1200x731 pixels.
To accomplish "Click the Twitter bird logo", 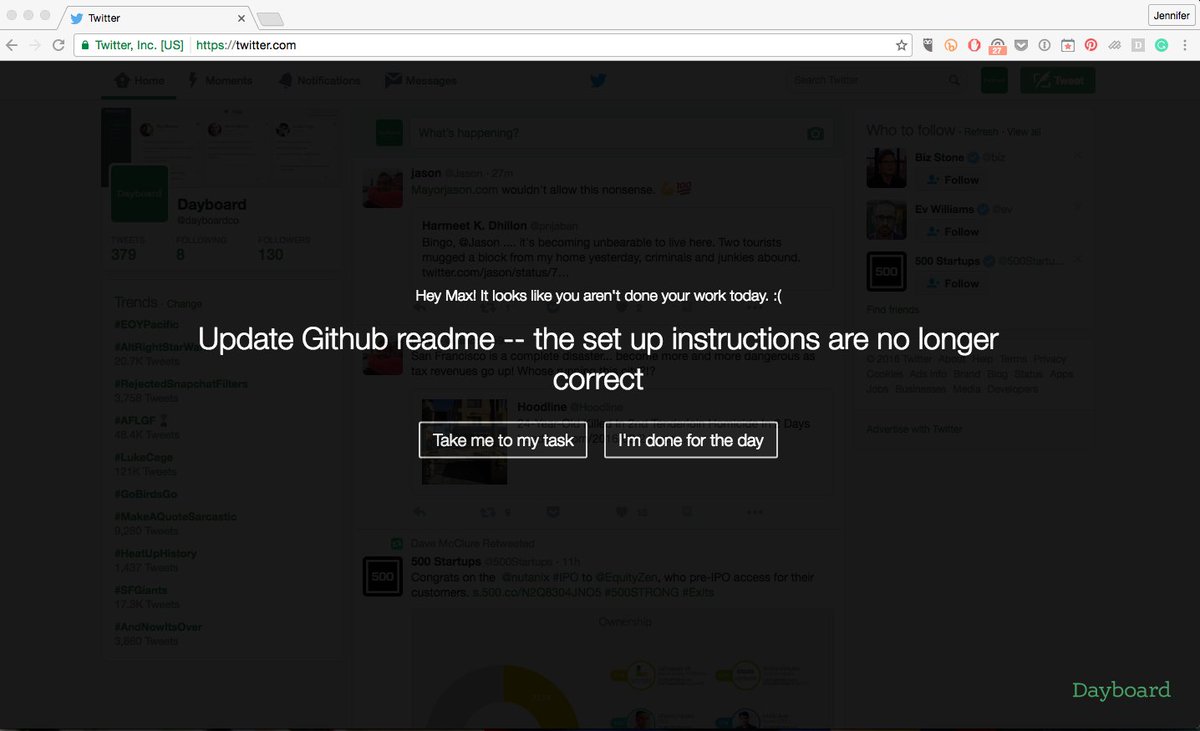I will [598, 81].
